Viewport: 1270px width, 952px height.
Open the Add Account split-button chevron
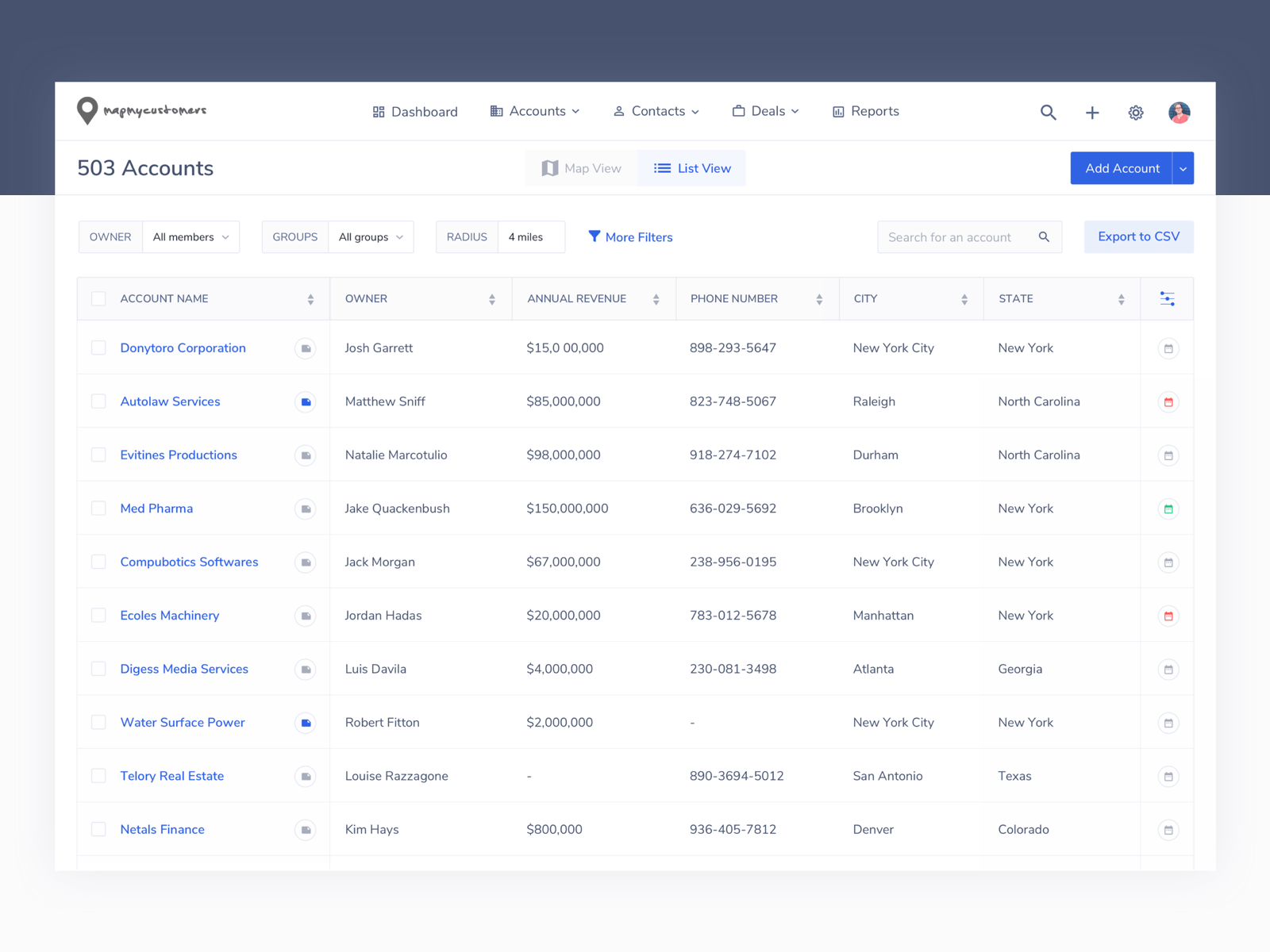pyautogui.click(x=1183, y=168)
